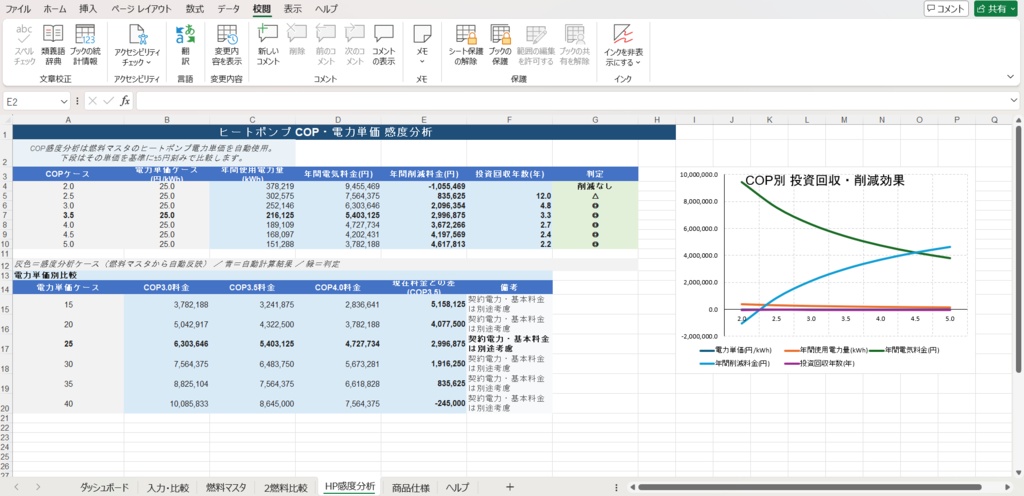Select cell with value 10,085,833
This screenshot has height=496, width=1024.
tap(167, 404)
